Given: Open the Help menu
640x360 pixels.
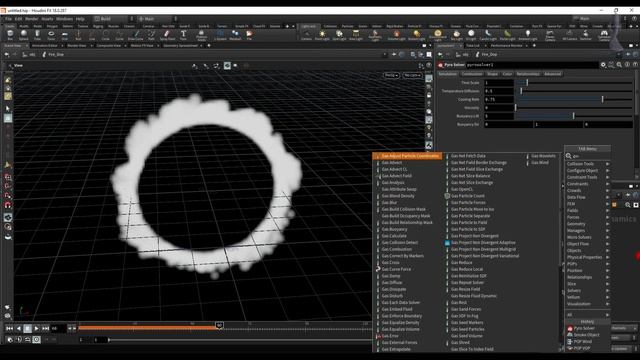Looking at the screenshot, I should (80, 19).
